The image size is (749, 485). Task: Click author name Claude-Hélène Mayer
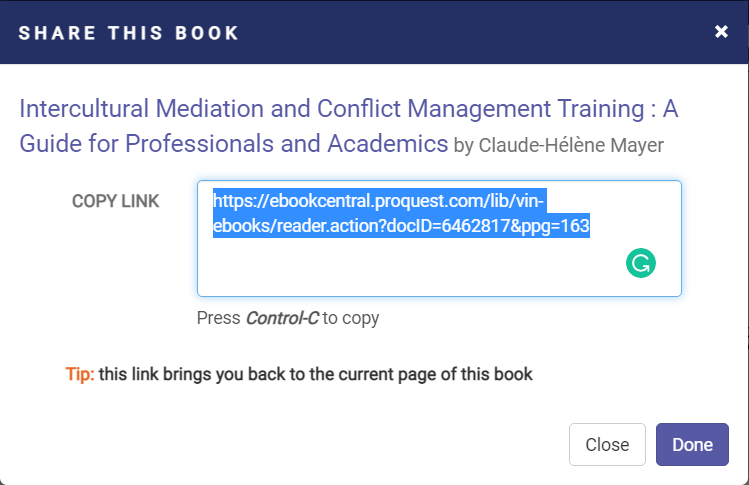point(572,145)
